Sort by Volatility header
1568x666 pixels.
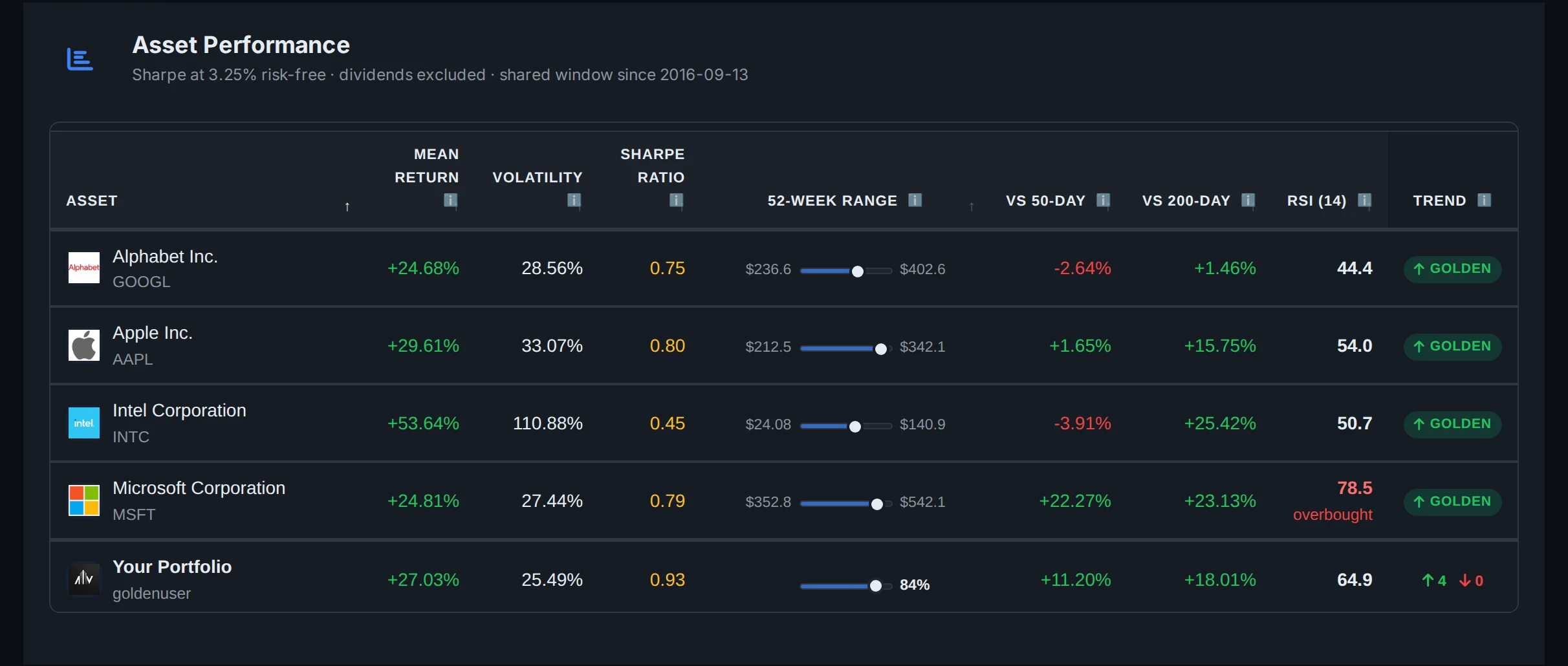coord(538,177)
